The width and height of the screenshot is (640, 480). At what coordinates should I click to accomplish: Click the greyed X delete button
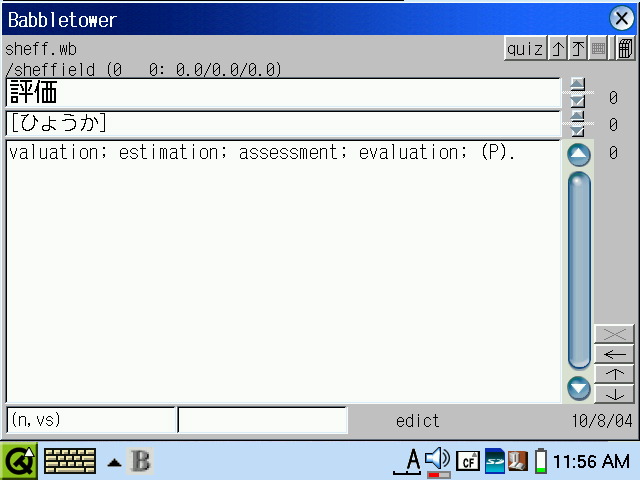(x=614, y=334)
